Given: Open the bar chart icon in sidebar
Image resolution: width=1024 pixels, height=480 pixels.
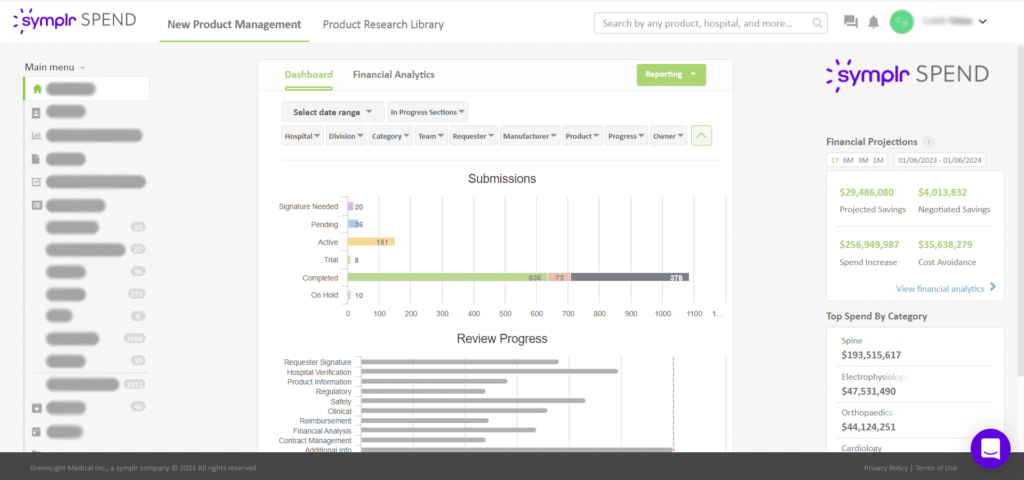Looking at the screenshot, I should [37, 136].
